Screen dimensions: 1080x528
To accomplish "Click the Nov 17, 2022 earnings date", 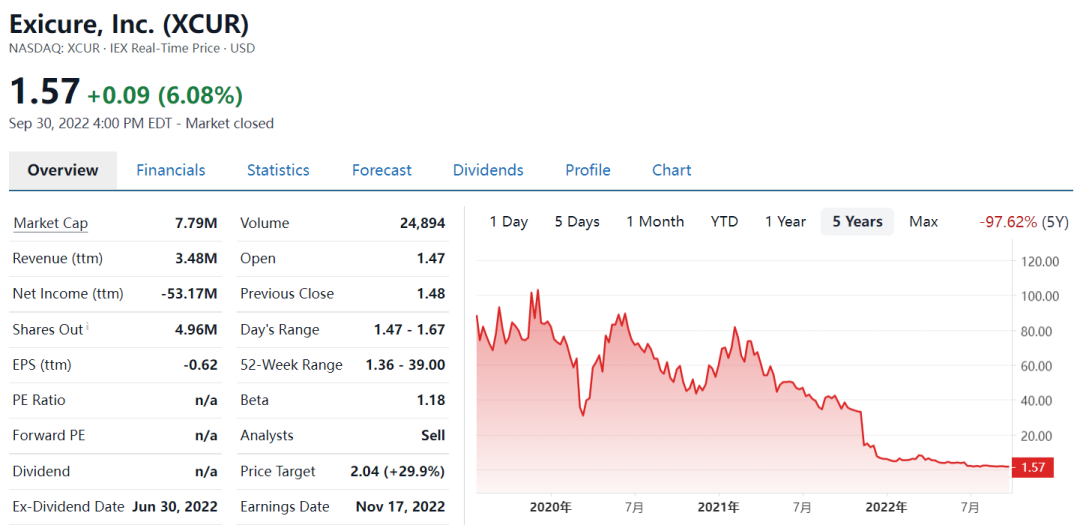I will tap(400, 507).
